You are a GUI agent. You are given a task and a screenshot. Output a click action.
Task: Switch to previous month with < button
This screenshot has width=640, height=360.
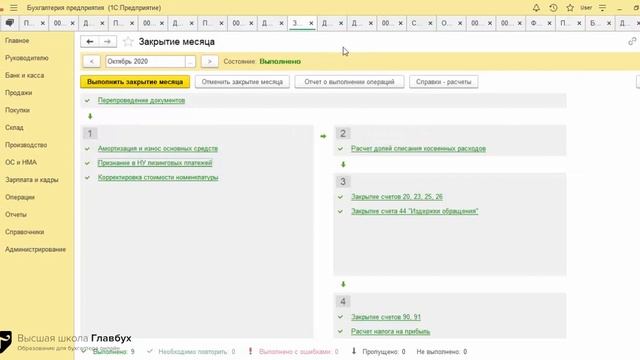(92, 62)
